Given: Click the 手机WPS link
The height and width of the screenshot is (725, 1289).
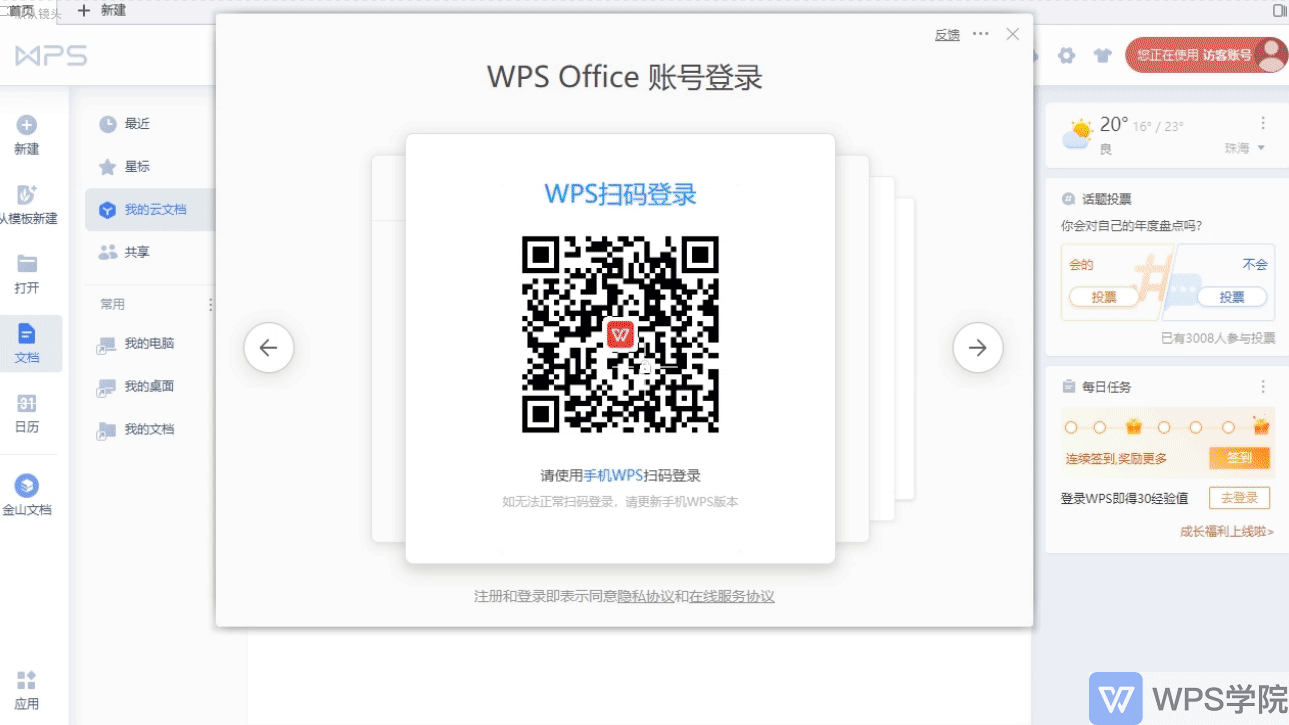Looking at the screenshot, I should [x=613, y=476].
